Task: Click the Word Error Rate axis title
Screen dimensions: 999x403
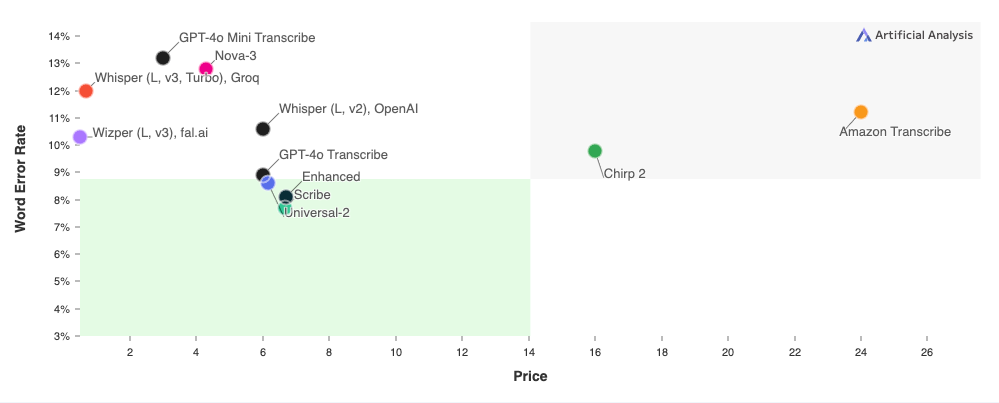Action: click(x=21, y=178)
